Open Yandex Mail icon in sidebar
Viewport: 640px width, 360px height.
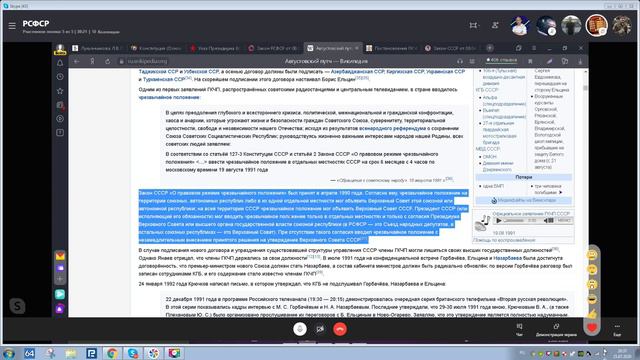60,256
